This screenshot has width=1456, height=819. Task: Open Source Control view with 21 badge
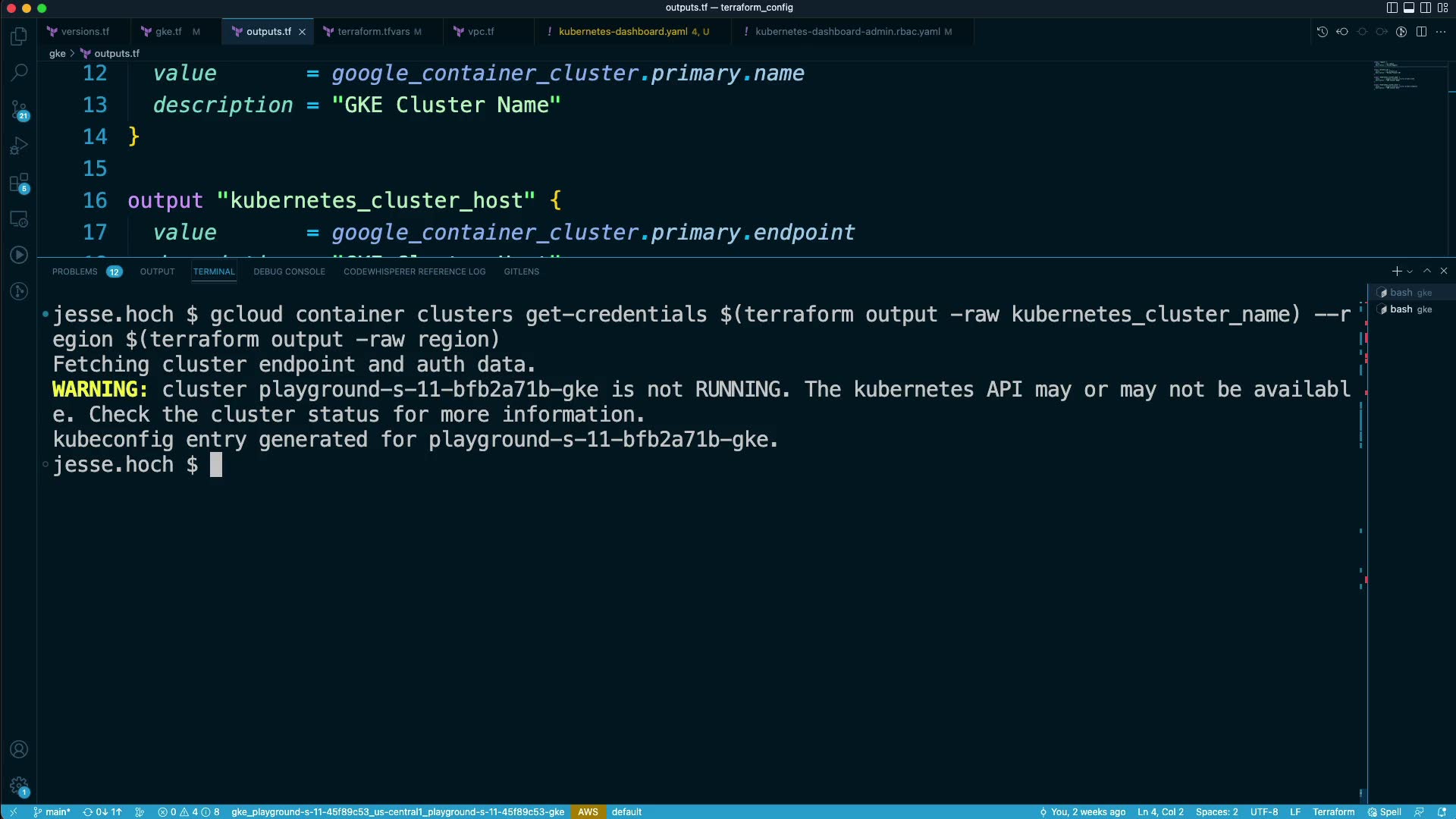tap(19, 110)
